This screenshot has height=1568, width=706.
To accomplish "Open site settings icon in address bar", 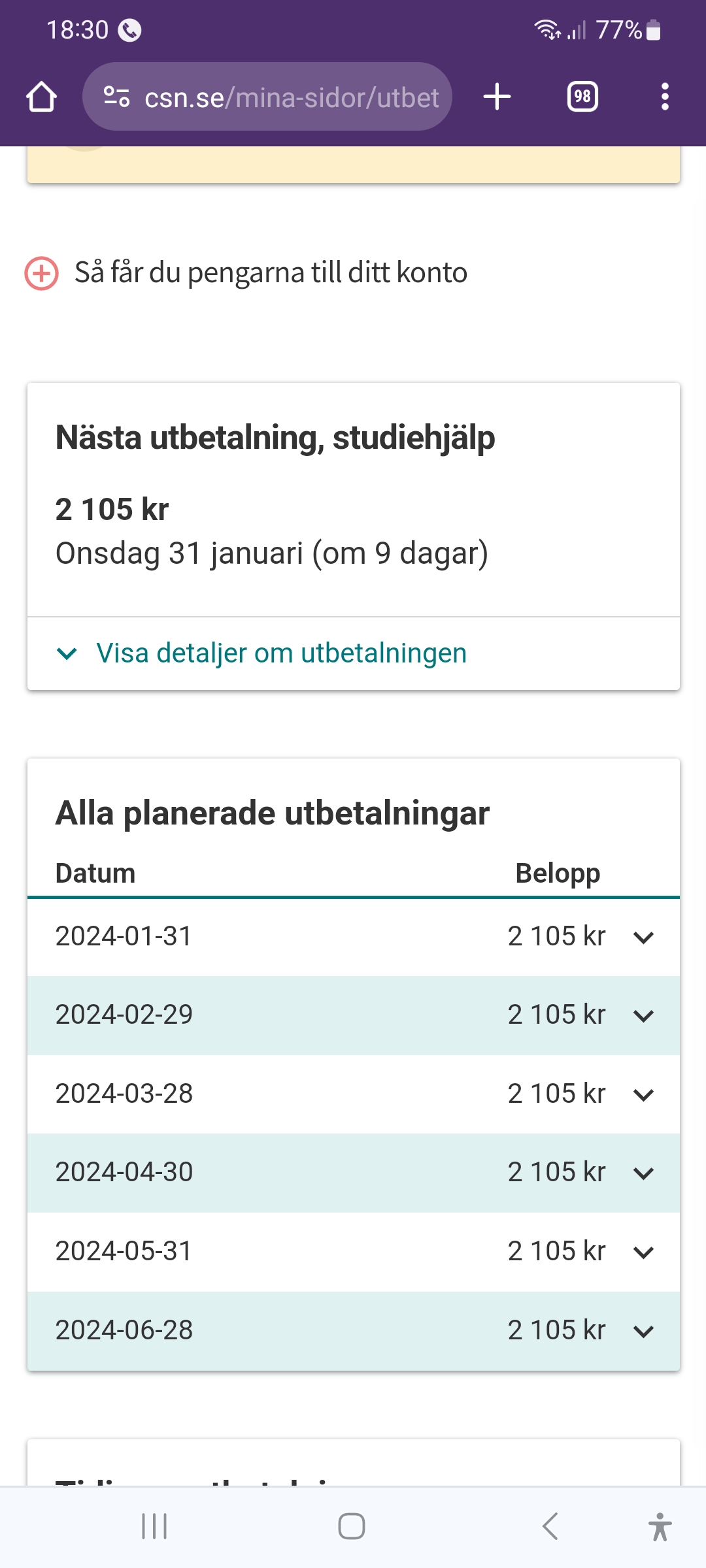I will (x=116, y=97).
